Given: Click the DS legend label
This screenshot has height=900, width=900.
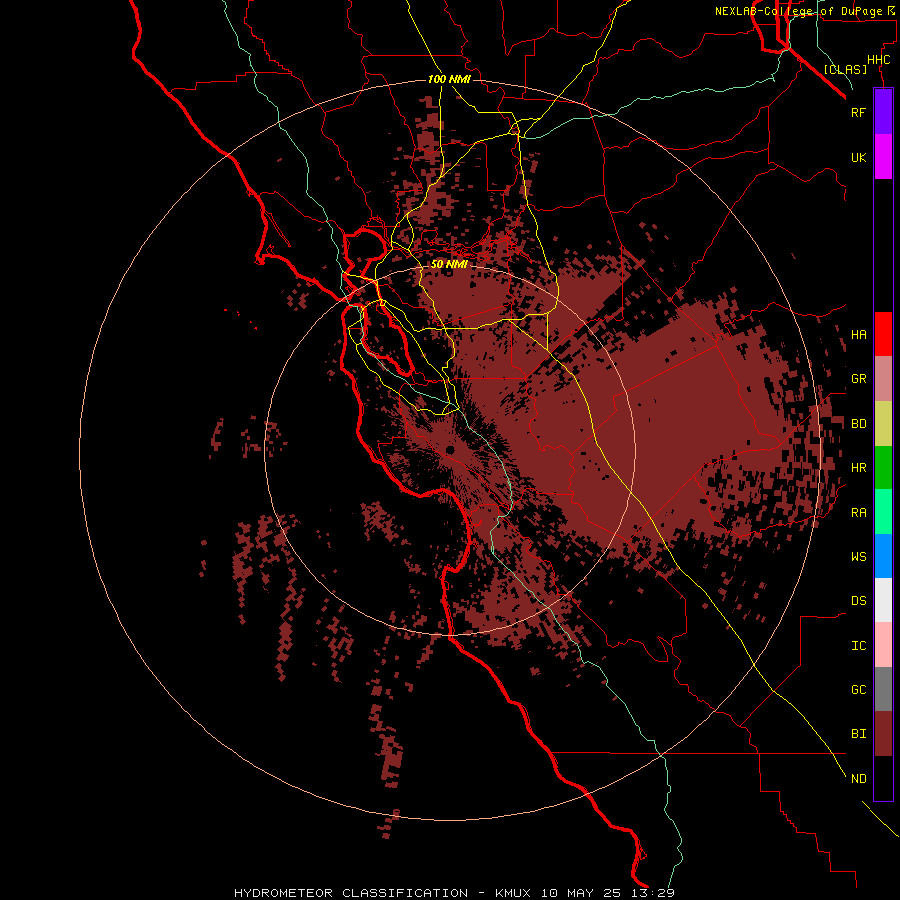Looking at the screenshot, I should click(x=858, y=600).
